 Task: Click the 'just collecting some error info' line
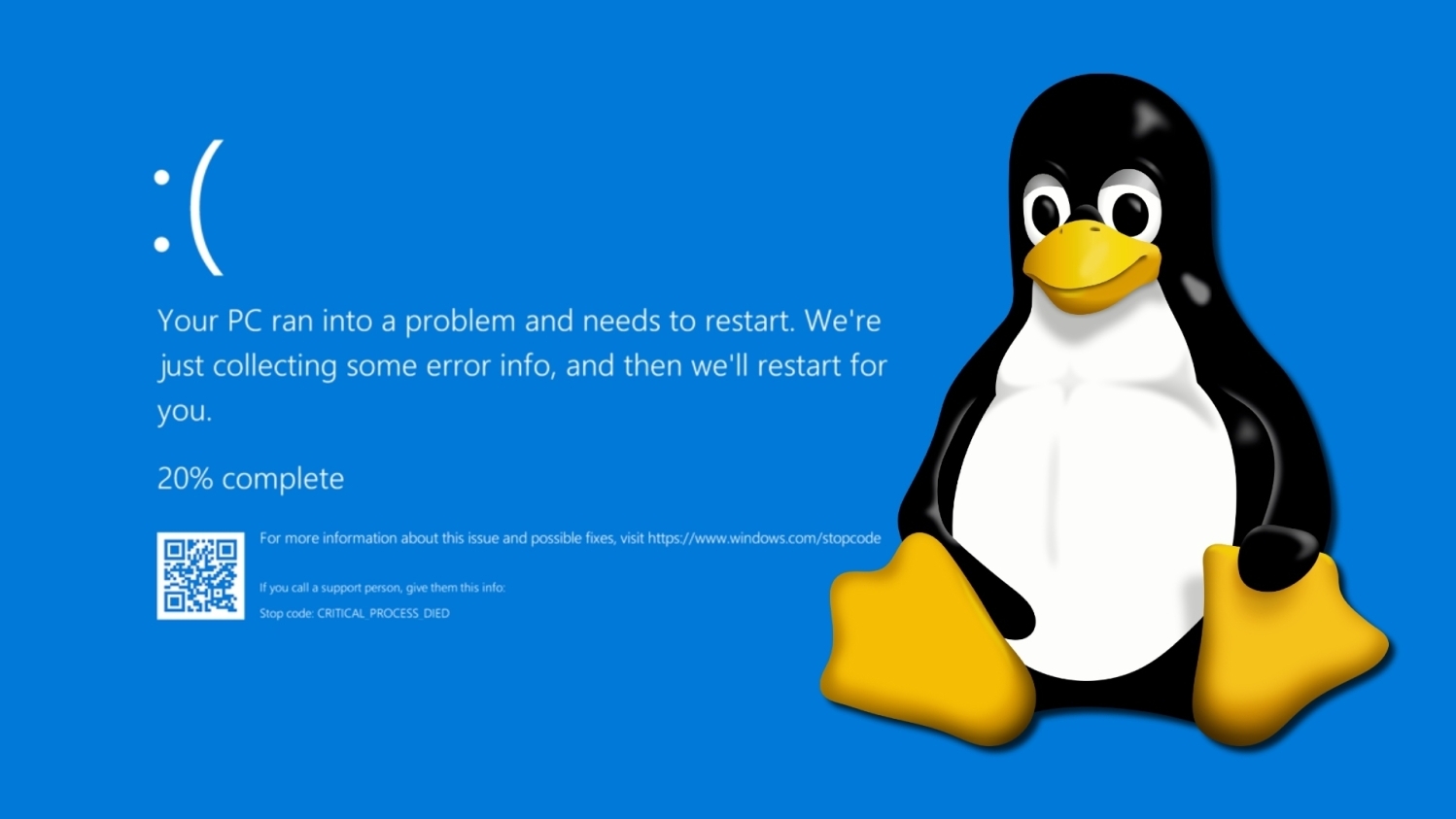[x=523, y=365]
